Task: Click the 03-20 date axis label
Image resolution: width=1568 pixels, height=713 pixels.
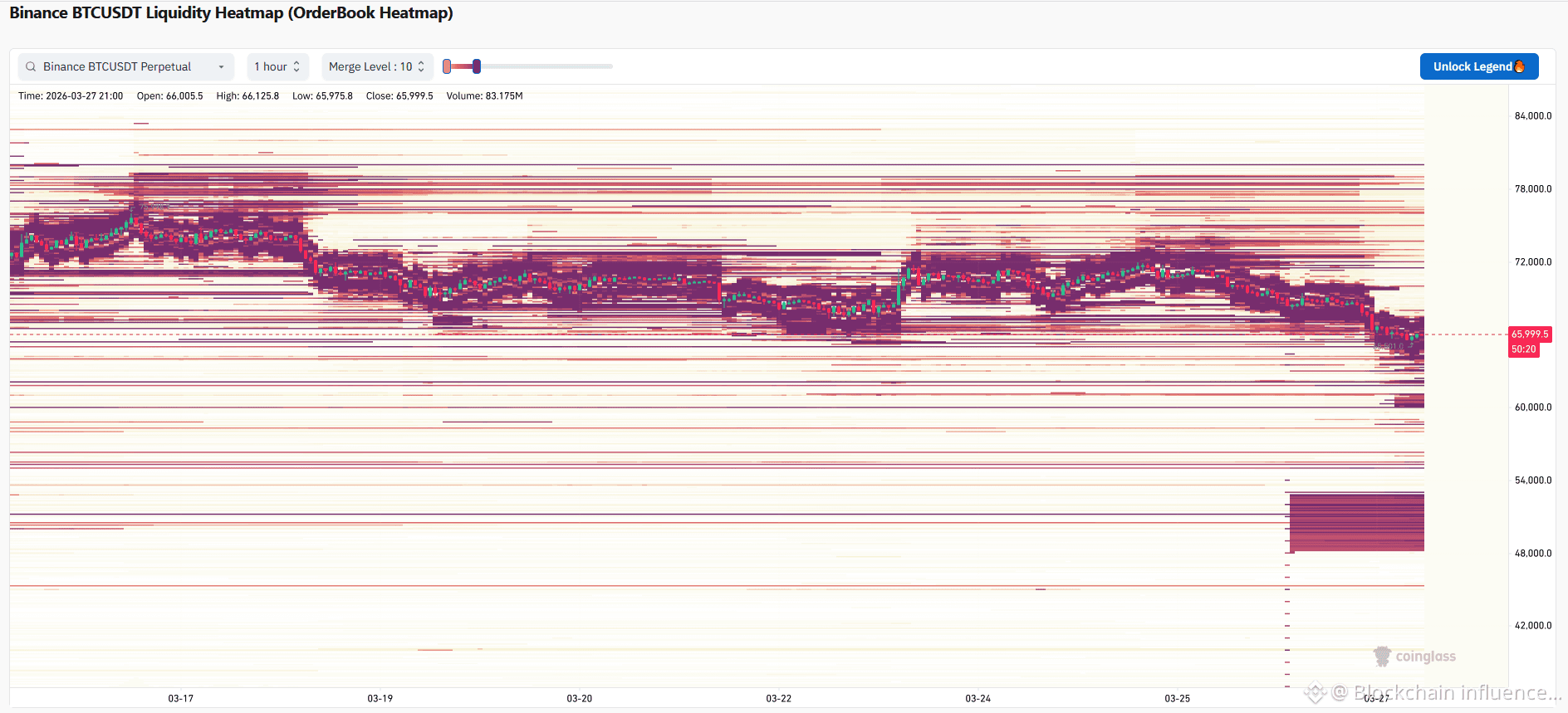Action: (x=580, y=699)
